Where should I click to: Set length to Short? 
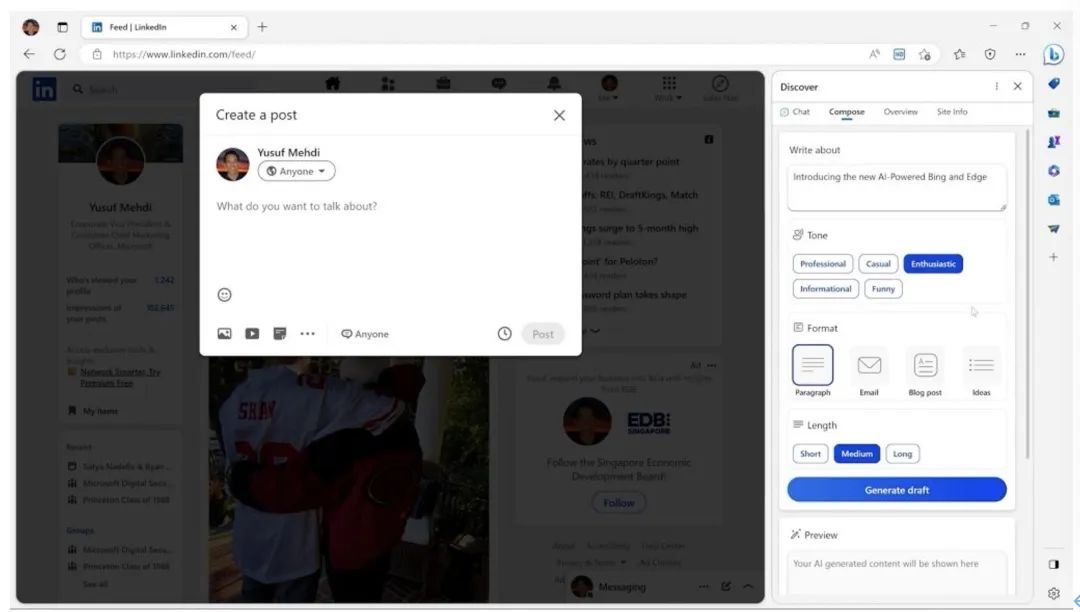coord(810,454)
